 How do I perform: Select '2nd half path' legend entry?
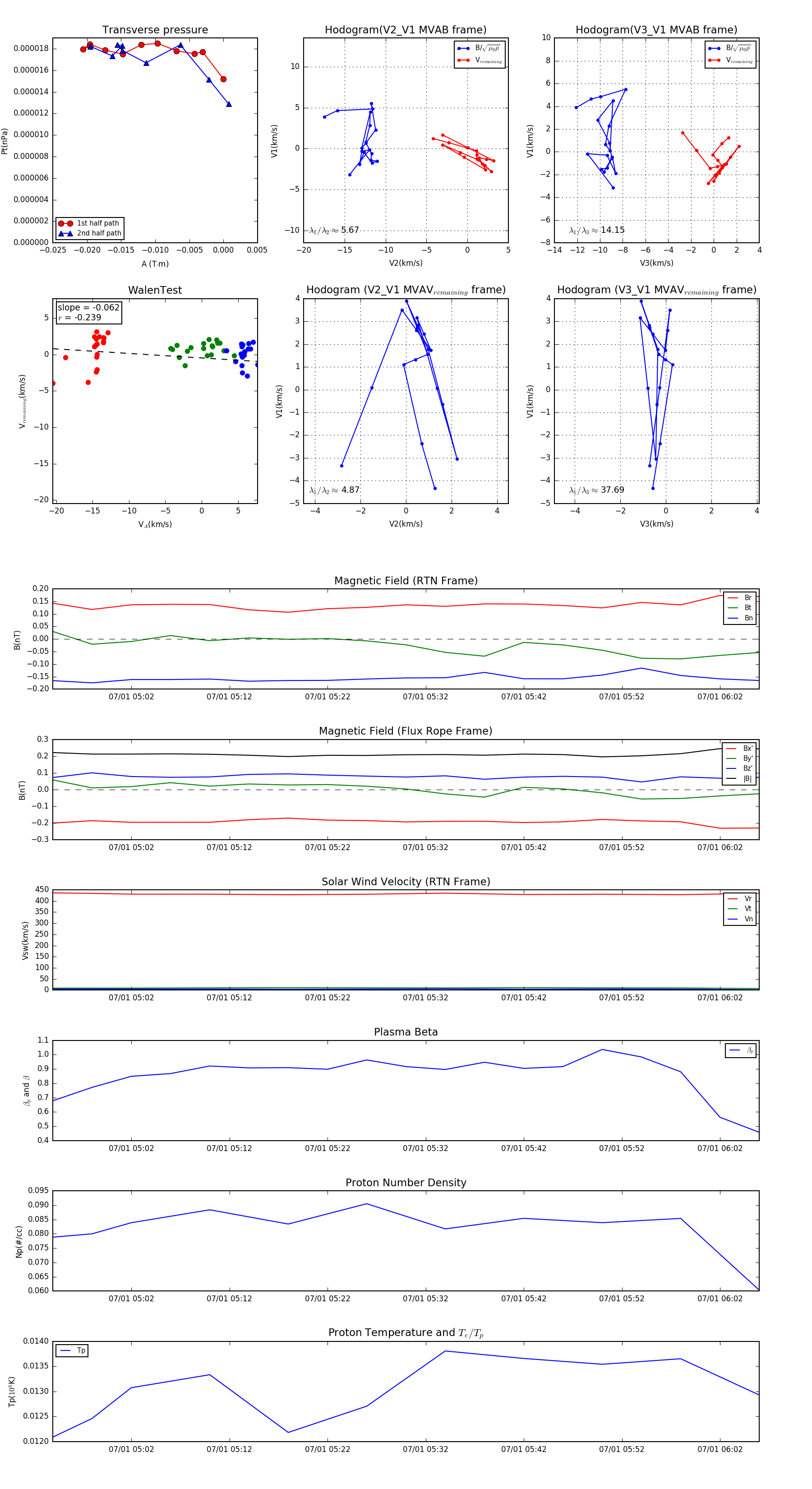pos(90,233)
